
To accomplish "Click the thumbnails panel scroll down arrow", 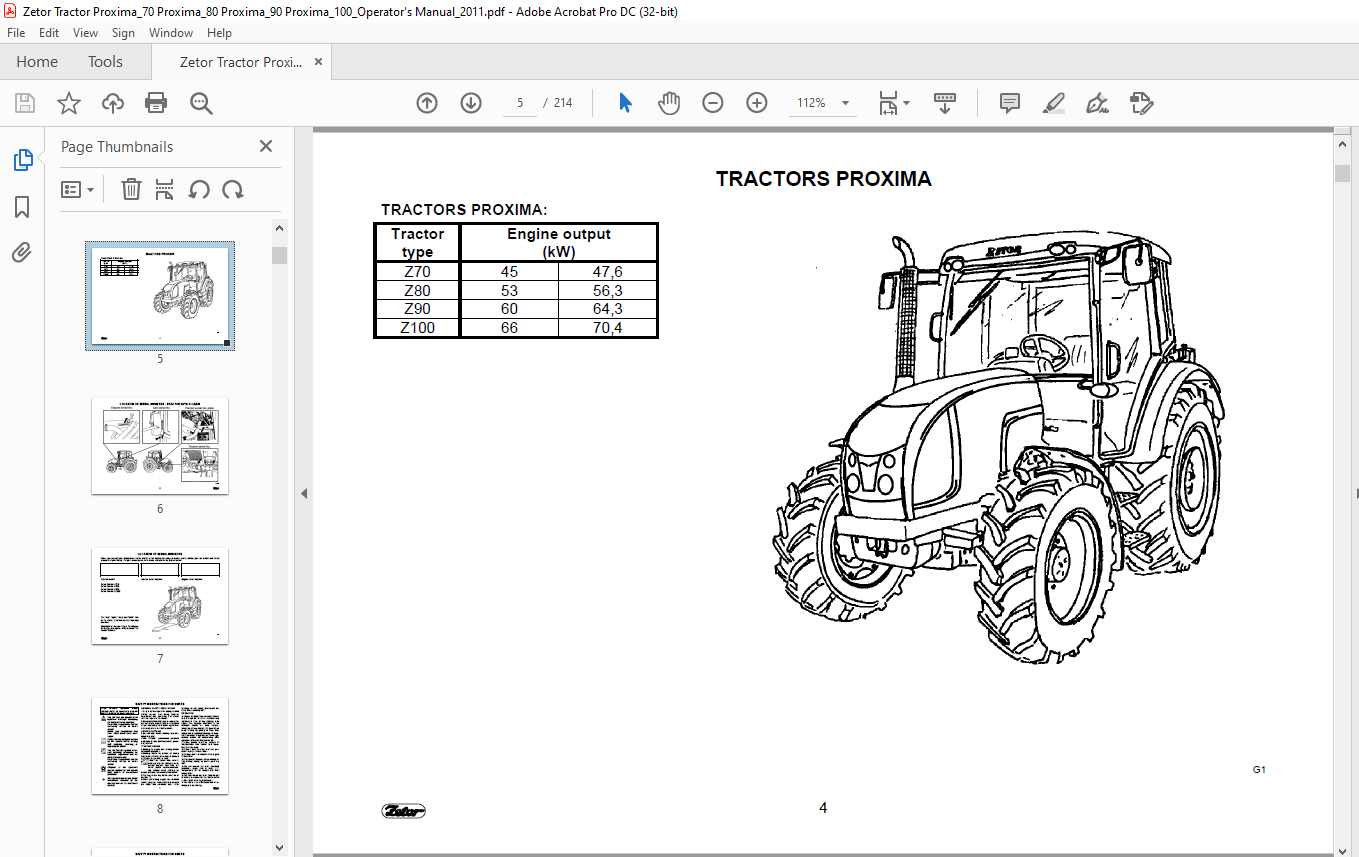I will (x=280, y=849).
